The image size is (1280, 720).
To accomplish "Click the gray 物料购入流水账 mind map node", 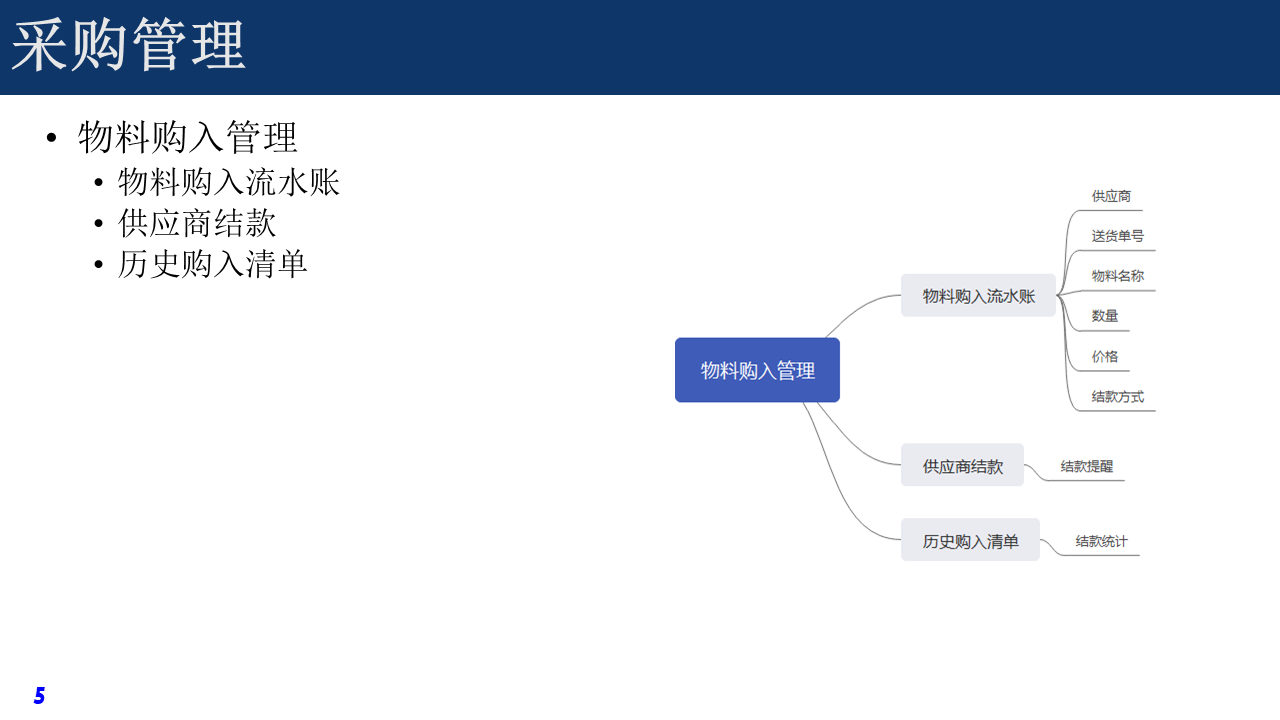I will (x=978, y=296).
